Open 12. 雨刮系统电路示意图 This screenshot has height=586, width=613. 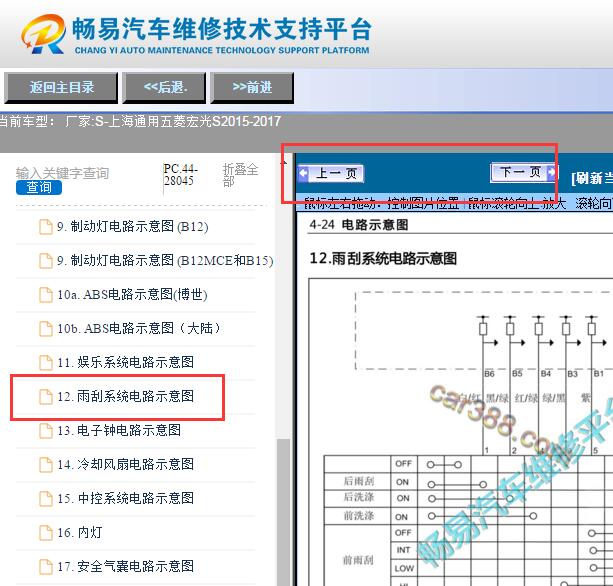tap(125, 396)
